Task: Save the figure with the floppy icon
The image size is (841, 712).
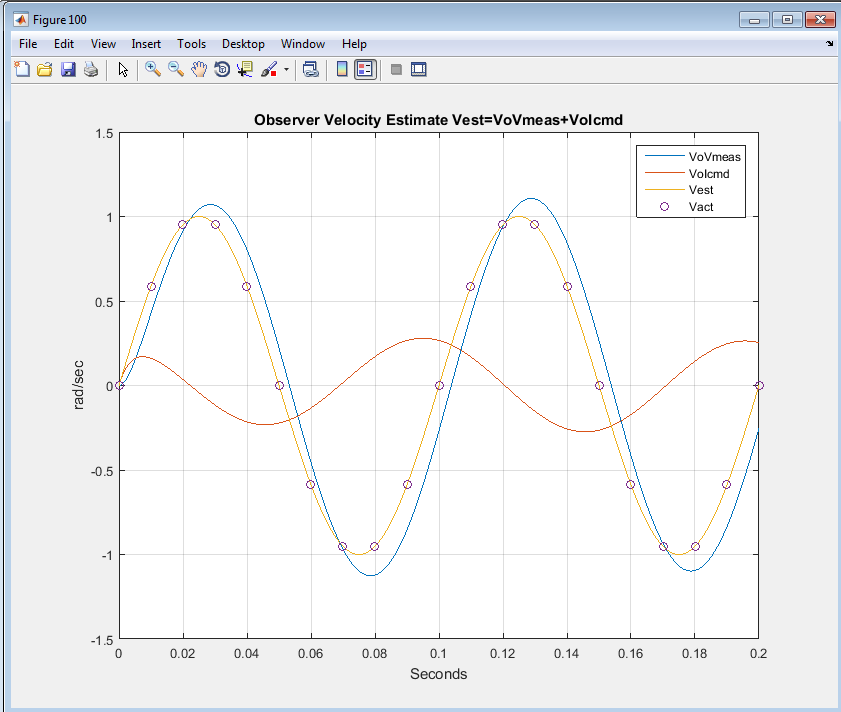Action: pyautogui.click(x=68, y=69)
